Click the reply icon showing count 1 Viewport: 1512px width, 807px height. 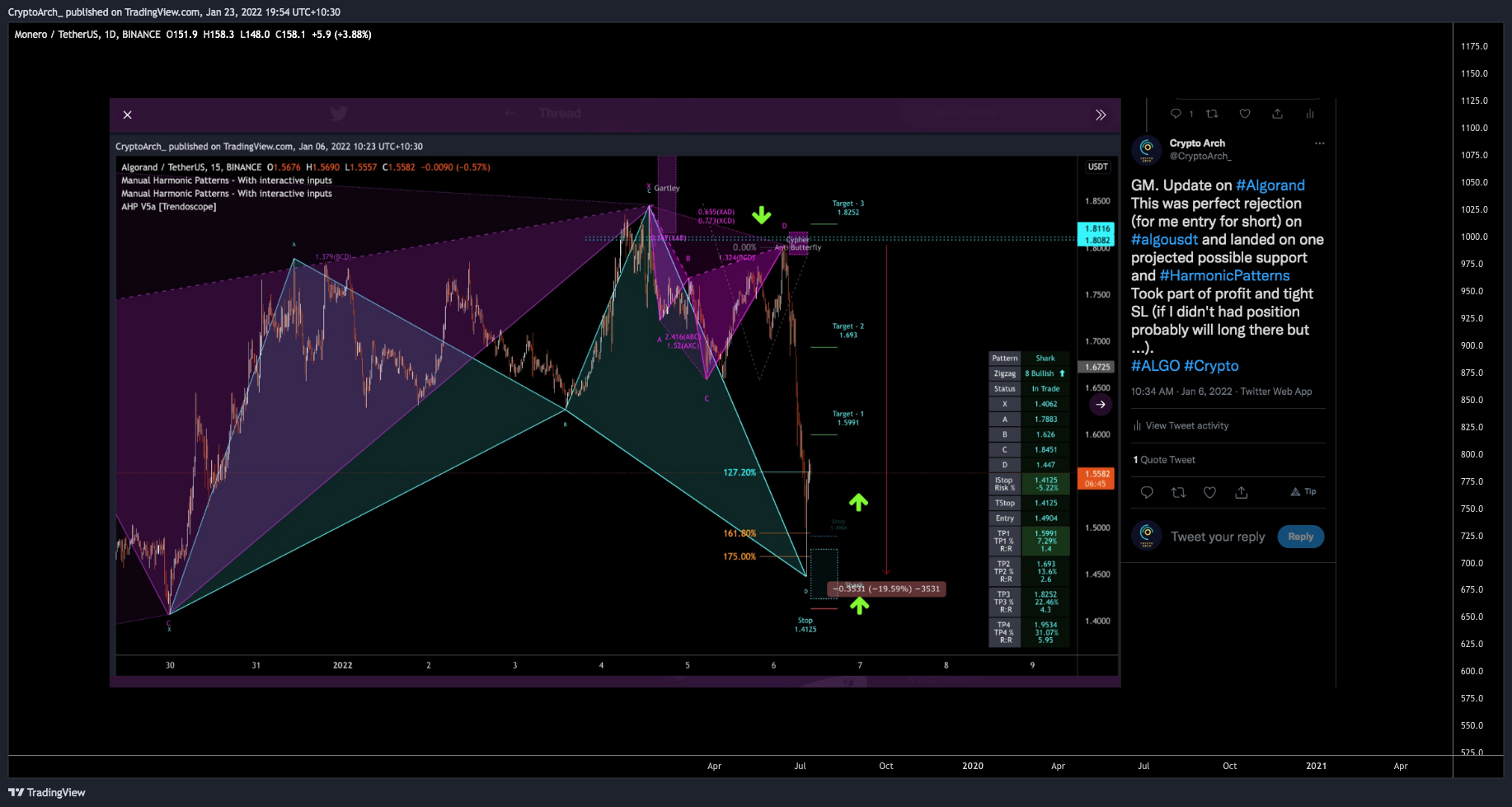click(1176, 114)
